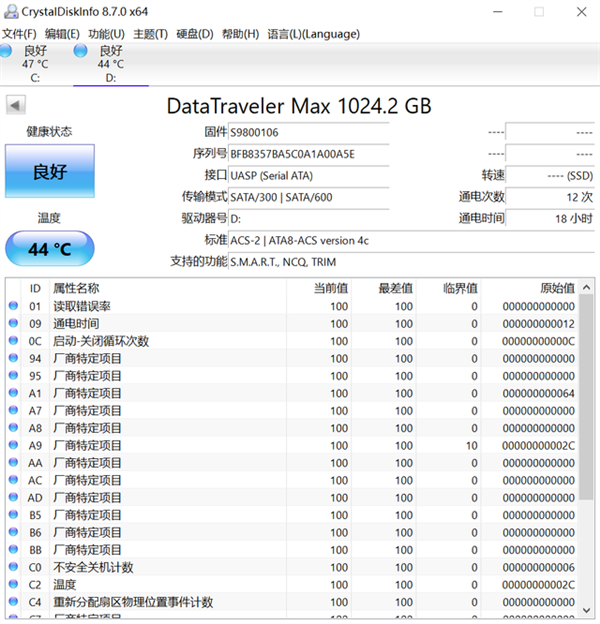Click status dot for attribute C2 温度
Screen dimensions: 600x624
click(x=14, y=584)
